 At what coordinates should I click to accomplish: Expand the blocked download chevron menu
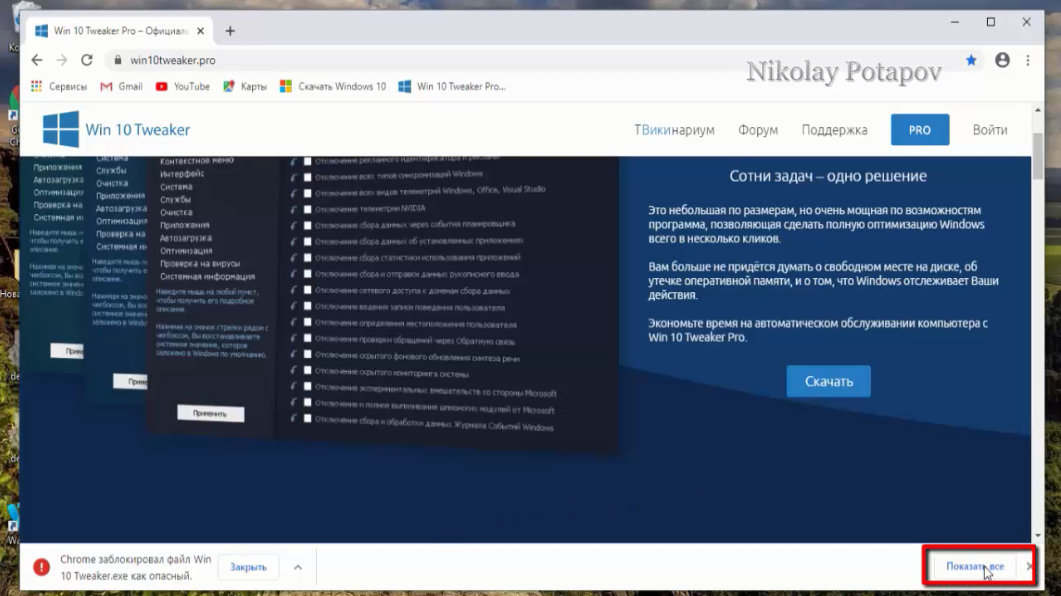[298, 567]
